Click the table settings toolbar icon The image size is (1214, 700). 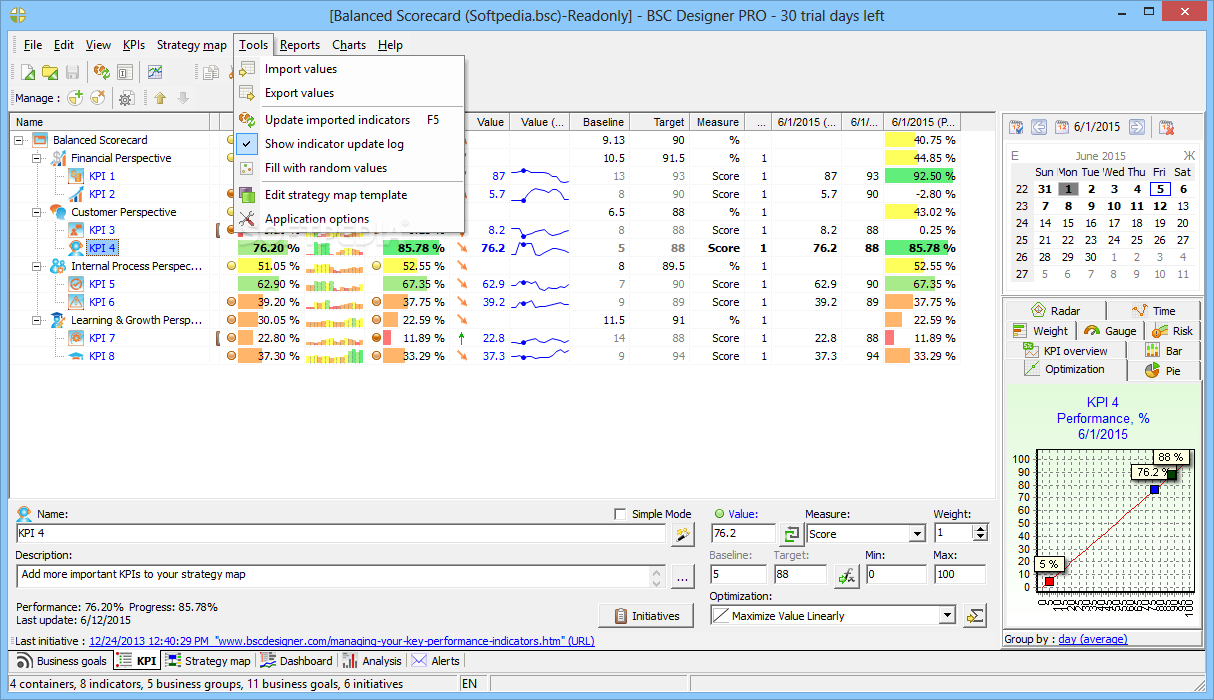click(125, 72)
